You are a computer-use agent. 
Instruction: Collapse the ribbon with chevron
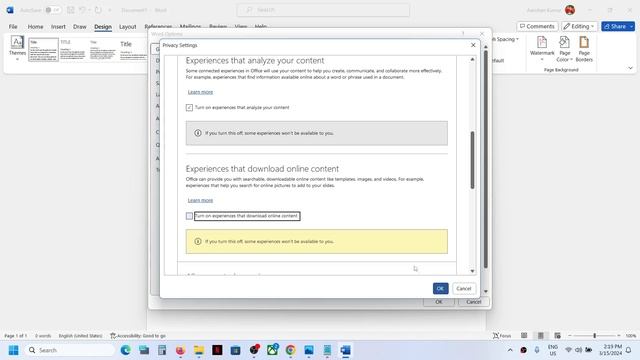(x=630, y=68)
